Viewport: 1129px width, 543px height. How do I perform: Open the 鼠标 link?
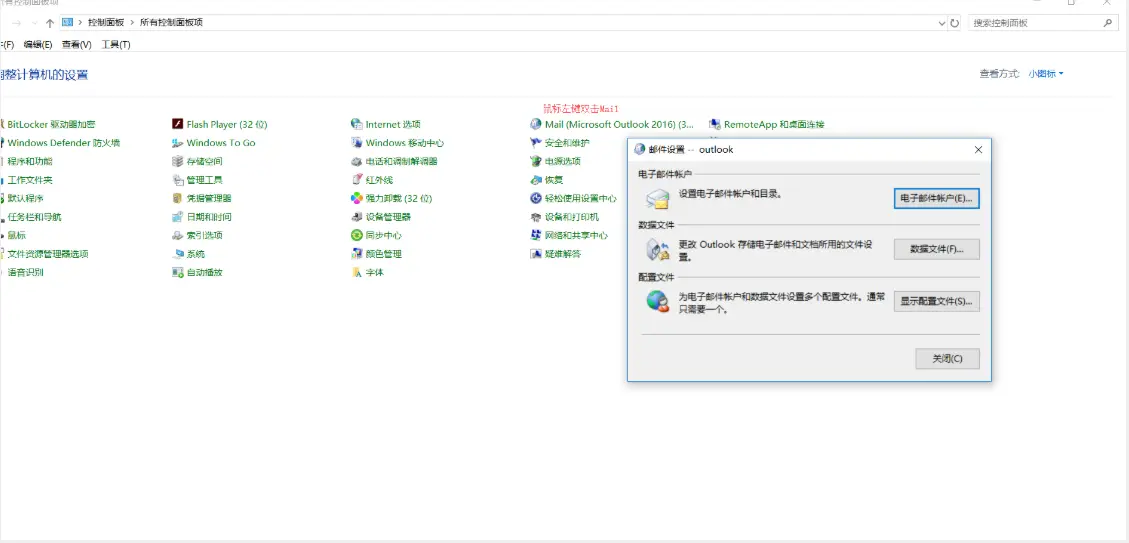pos(17,235)
